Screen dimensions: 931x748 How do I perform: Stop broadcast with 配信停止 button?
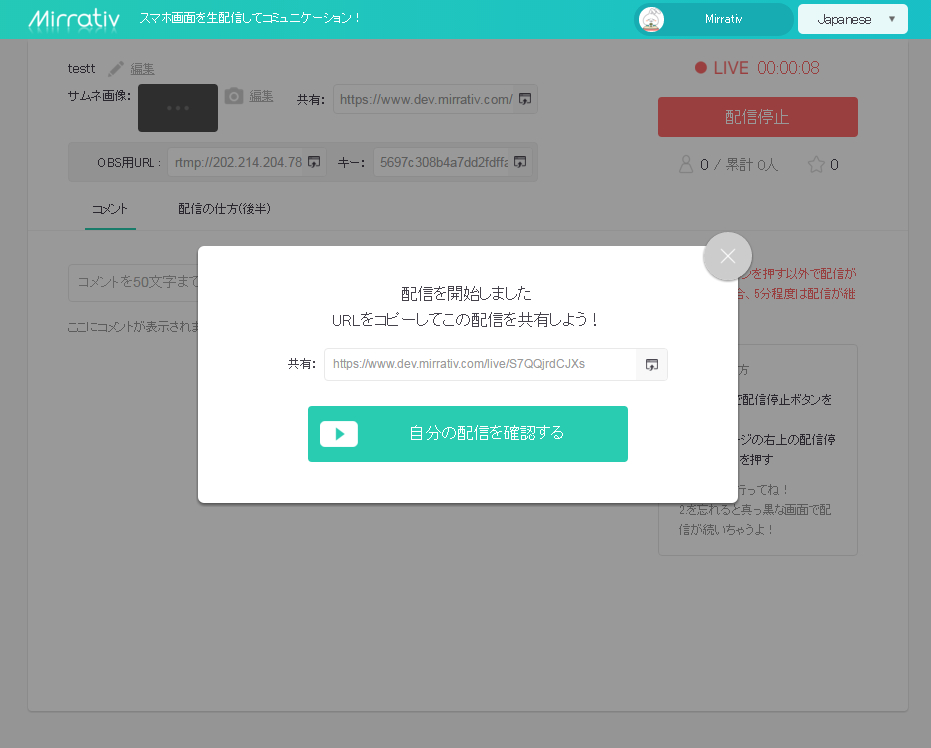pos(758,117)
